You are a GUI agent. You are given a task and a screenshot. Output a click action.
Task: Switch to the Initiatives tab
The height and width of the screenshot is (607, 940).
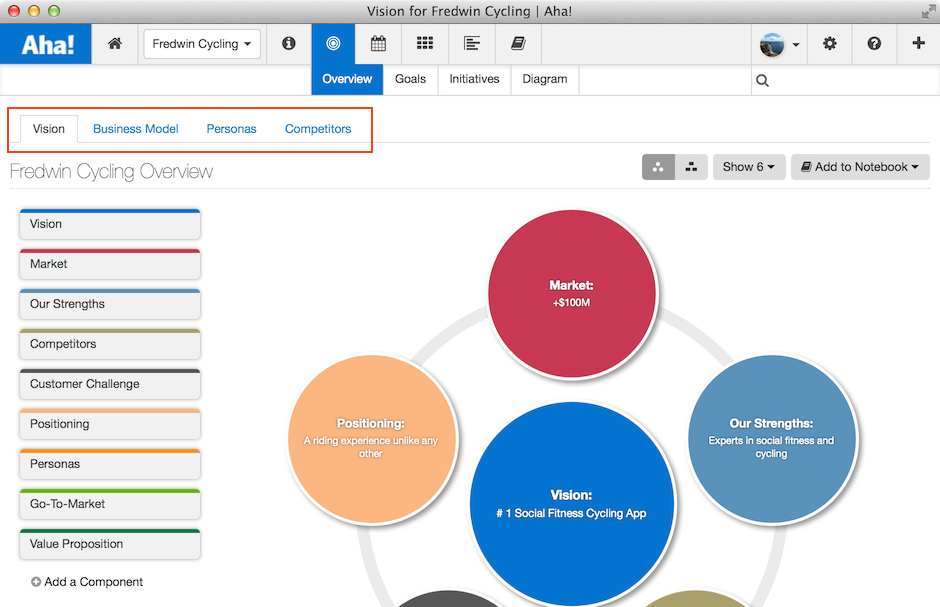(474, 79)
